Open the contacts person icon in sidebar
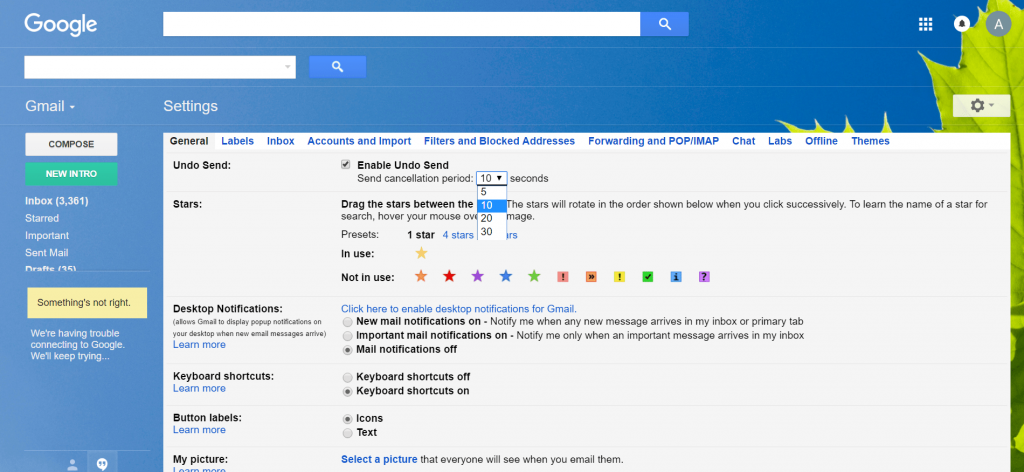Viewport: 1024px width, 472px height. (x=72, y=464)
